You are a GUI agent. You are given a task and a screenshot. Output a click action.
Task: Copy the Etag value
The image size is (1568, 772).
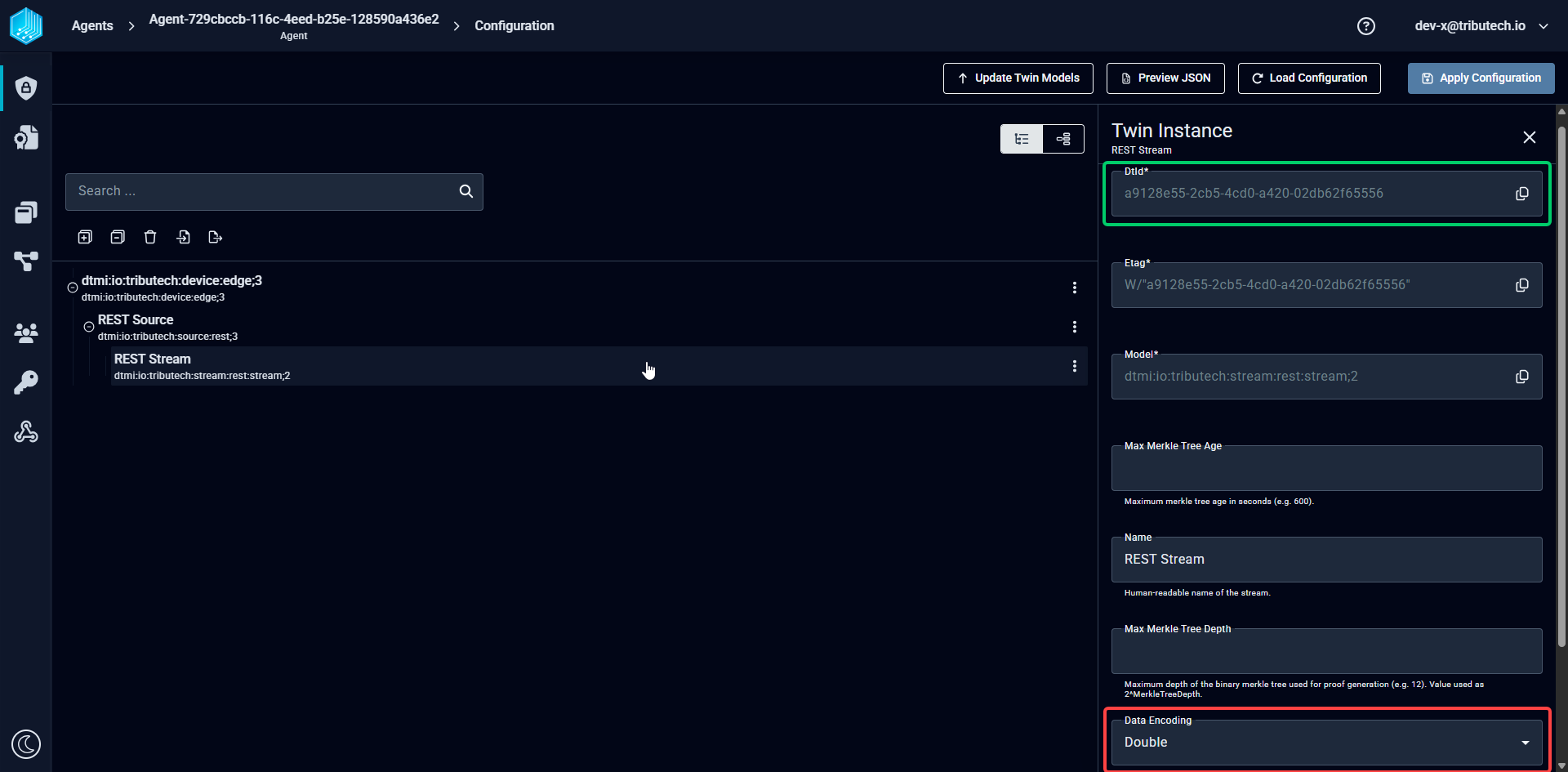(x=1522, y=285)
